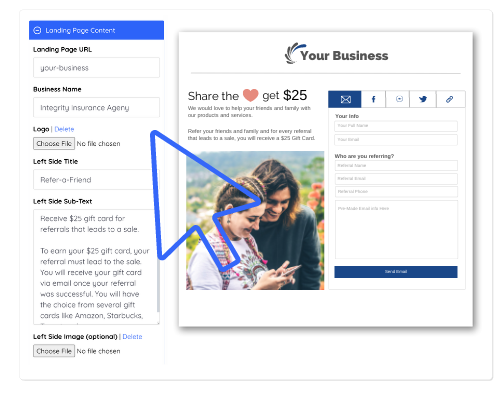Click the minus circle icon in header
This screenshot has width=500, height=400.
37,30
